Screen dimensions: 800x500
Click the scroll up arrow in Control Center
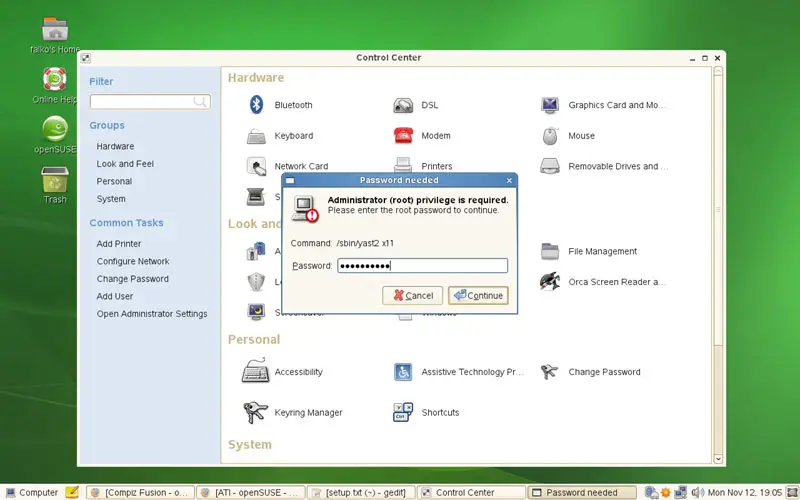[x=718, y=71]
